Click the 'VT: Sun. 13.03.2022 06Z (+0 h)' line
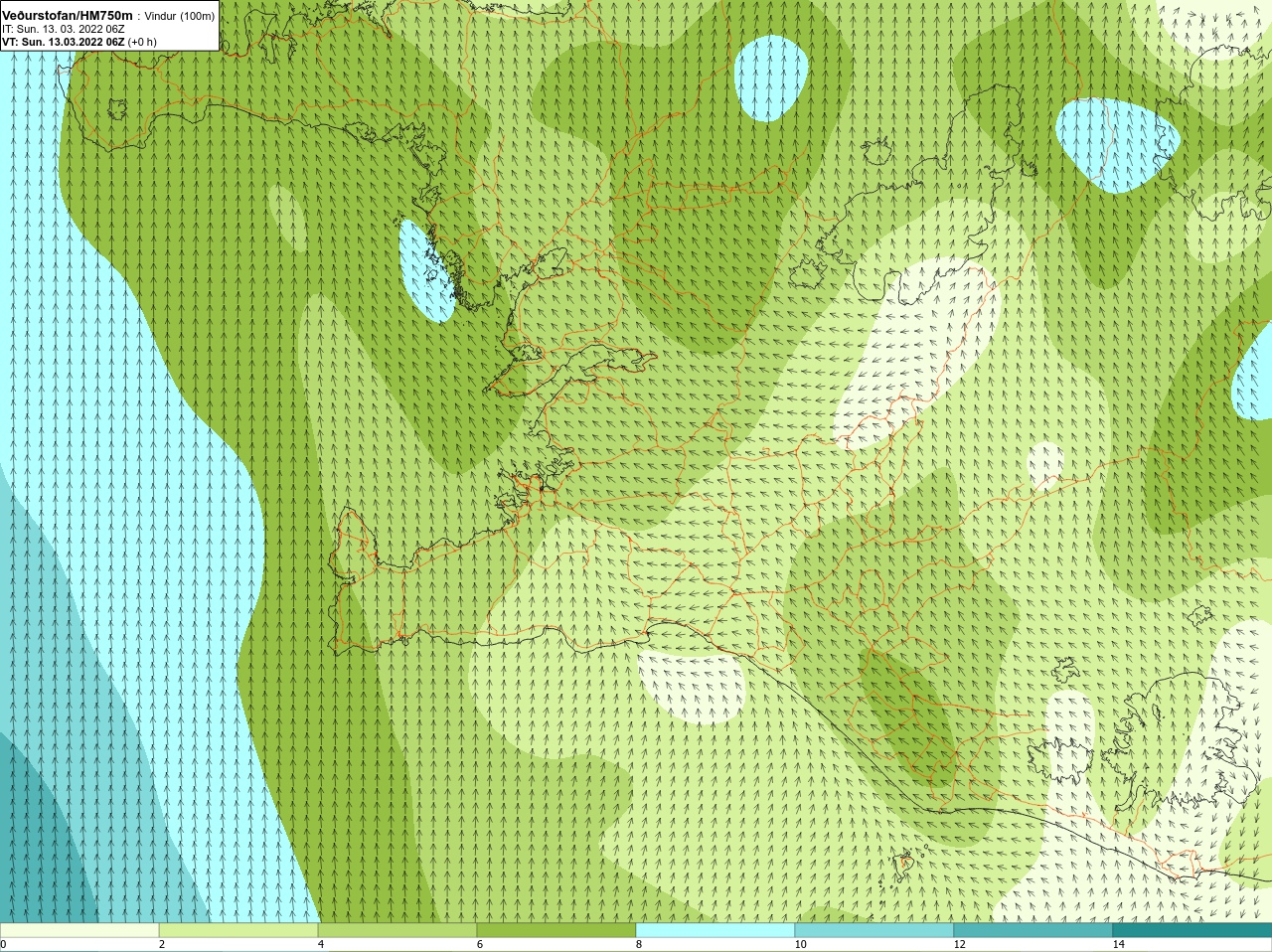The image size is (1272, 952). (x=79, y=42)
